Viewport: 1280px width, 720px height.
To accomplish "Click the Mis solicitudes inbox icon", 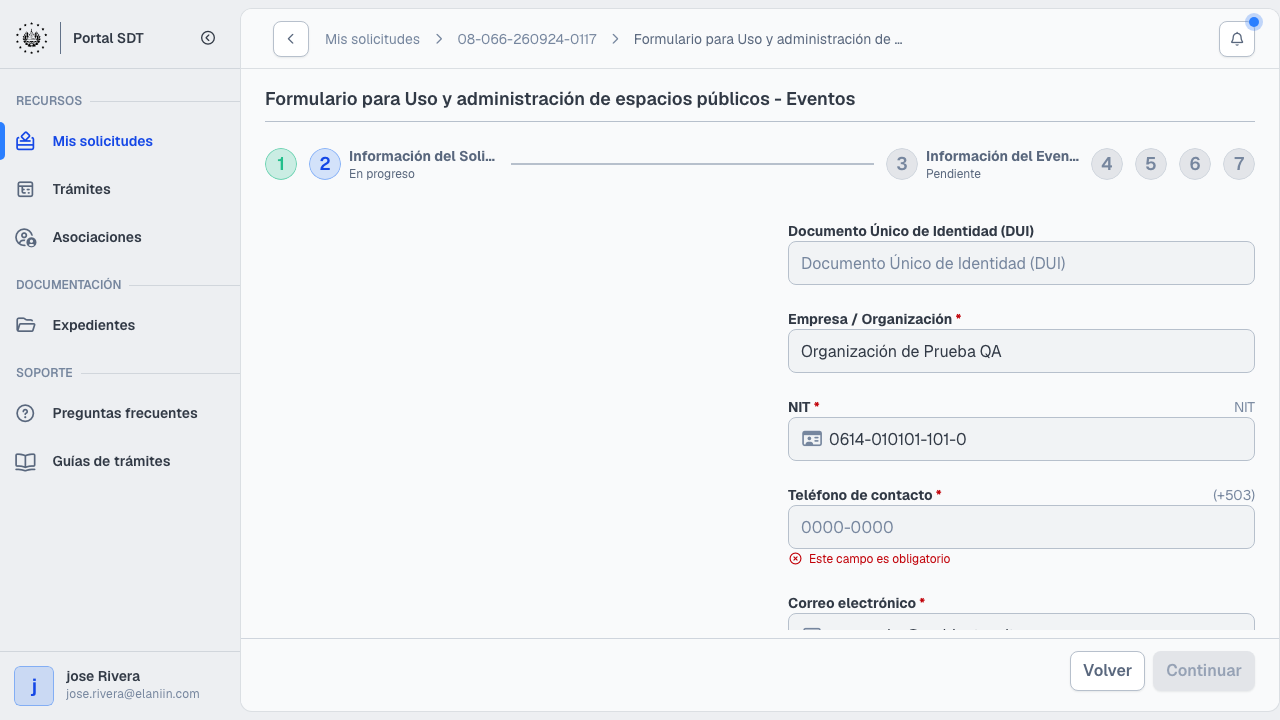I will [x=26, y=141].
